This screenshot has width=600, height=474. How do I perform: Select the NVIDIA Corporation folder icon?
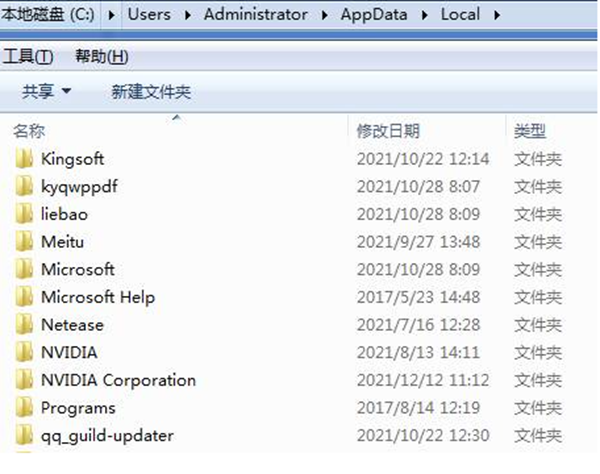[x=24, y=380]
